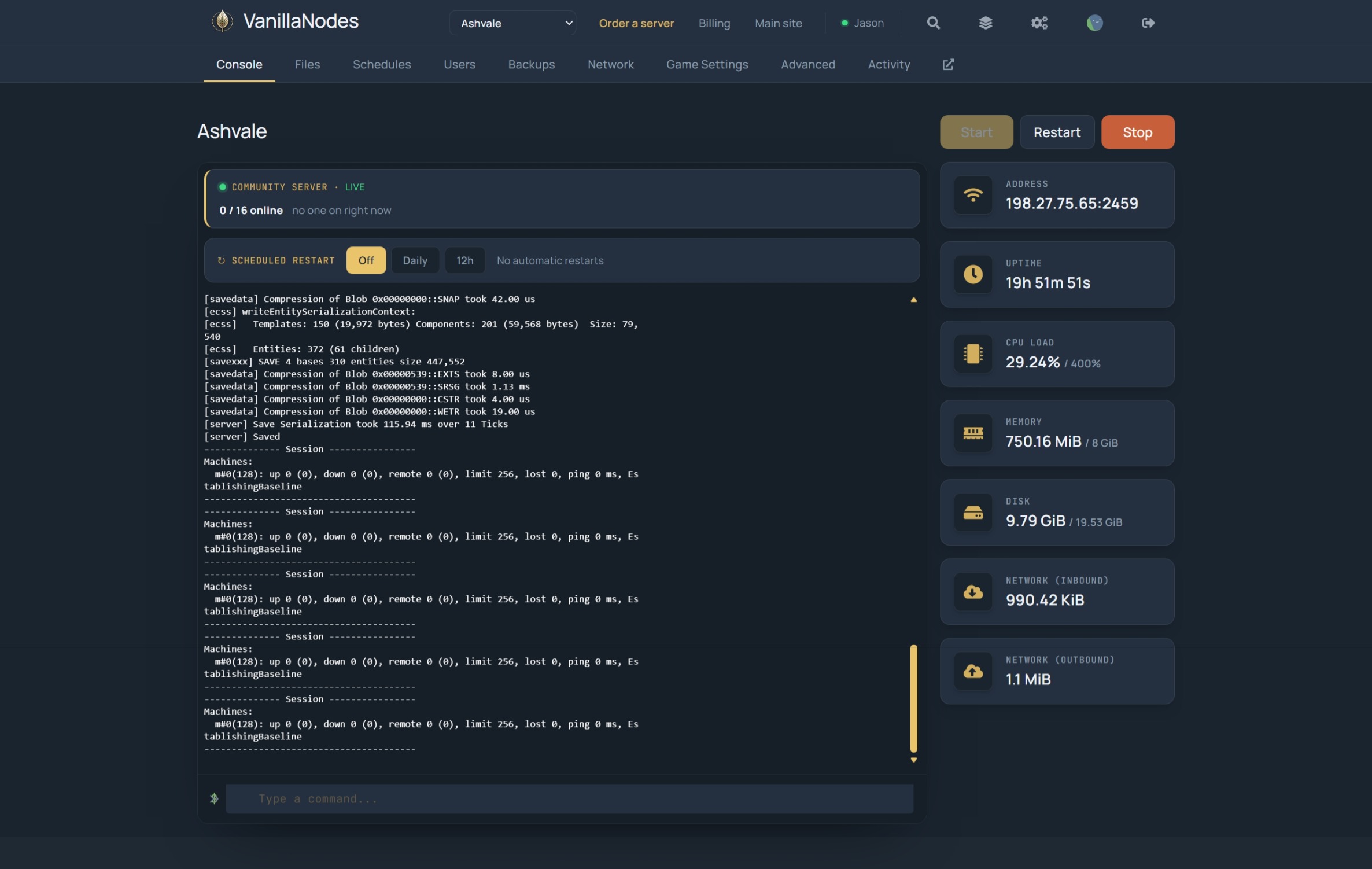This screenshot has width=1372, height=869.
Task: Click the 0 / 16 online text
Action: point(251,210)
